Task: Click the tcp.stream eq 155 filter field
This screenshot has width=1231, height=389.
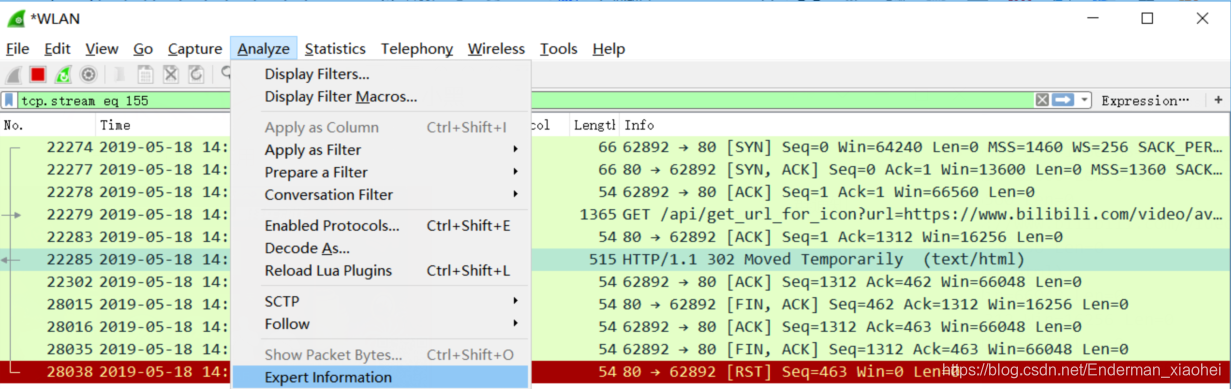Action: tap(525, 100)
